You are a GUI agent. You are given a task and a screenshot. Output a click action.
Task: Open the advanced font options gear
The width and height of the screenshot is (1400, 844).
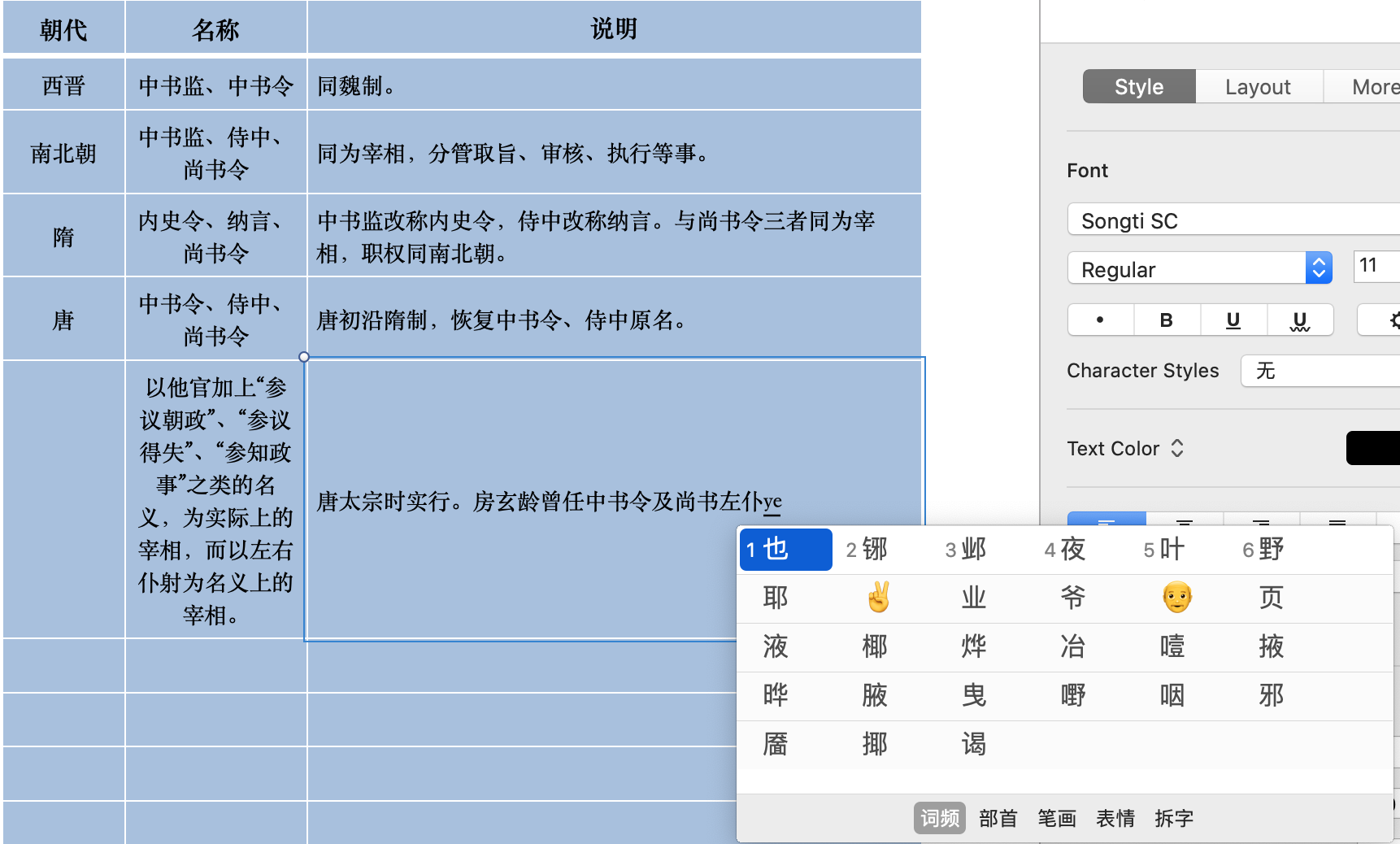1392,320
